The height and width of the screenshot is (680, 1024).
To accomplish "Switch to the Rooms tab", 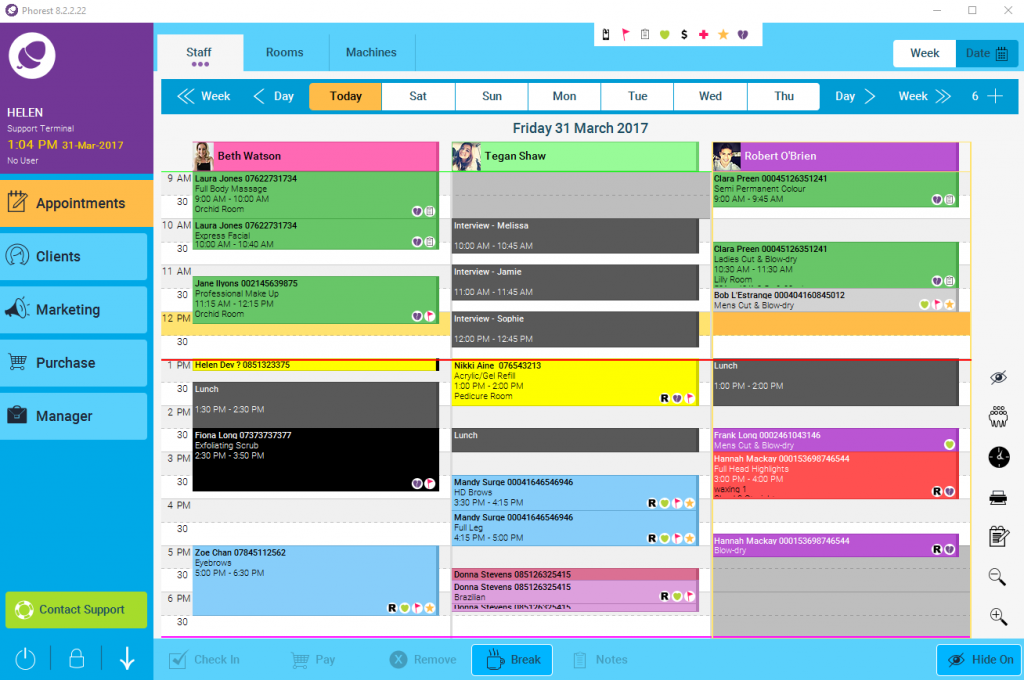I will tap(283, 52).
